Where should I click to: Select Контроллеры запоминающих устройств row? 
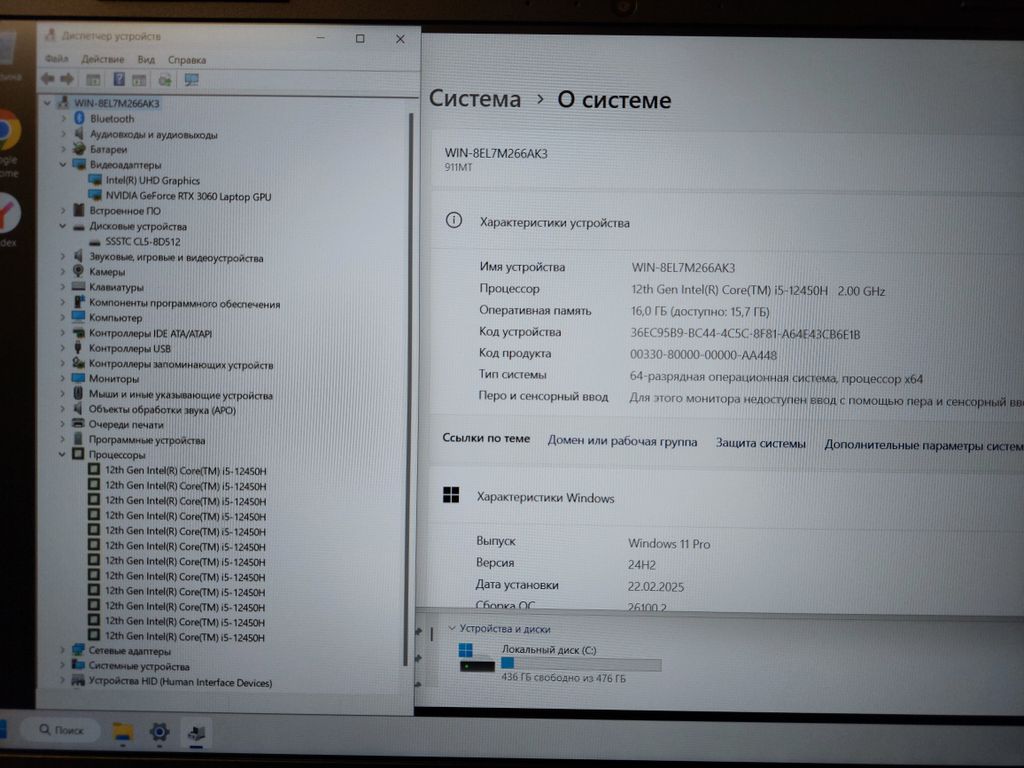pos(181,364)
